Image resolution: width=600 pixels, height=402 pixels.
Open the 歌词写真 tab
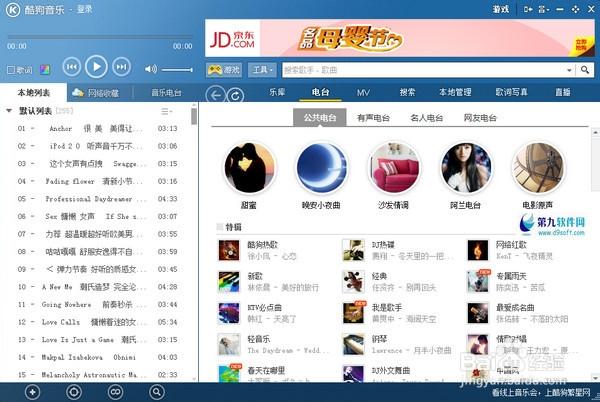click(x=512, y=92)
